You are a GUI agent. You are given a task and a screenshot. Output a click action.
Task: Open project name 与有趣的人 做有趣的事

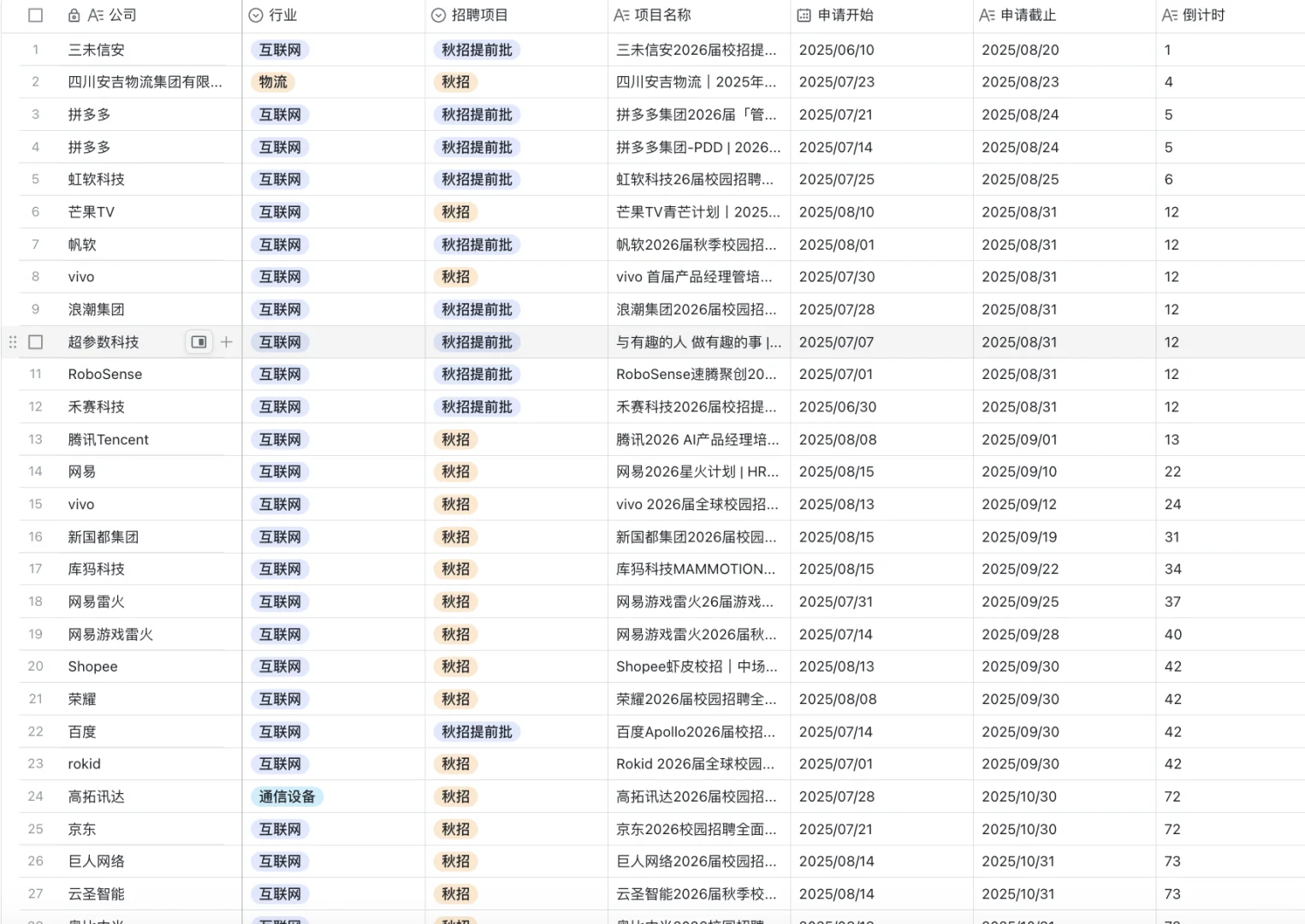699,342
